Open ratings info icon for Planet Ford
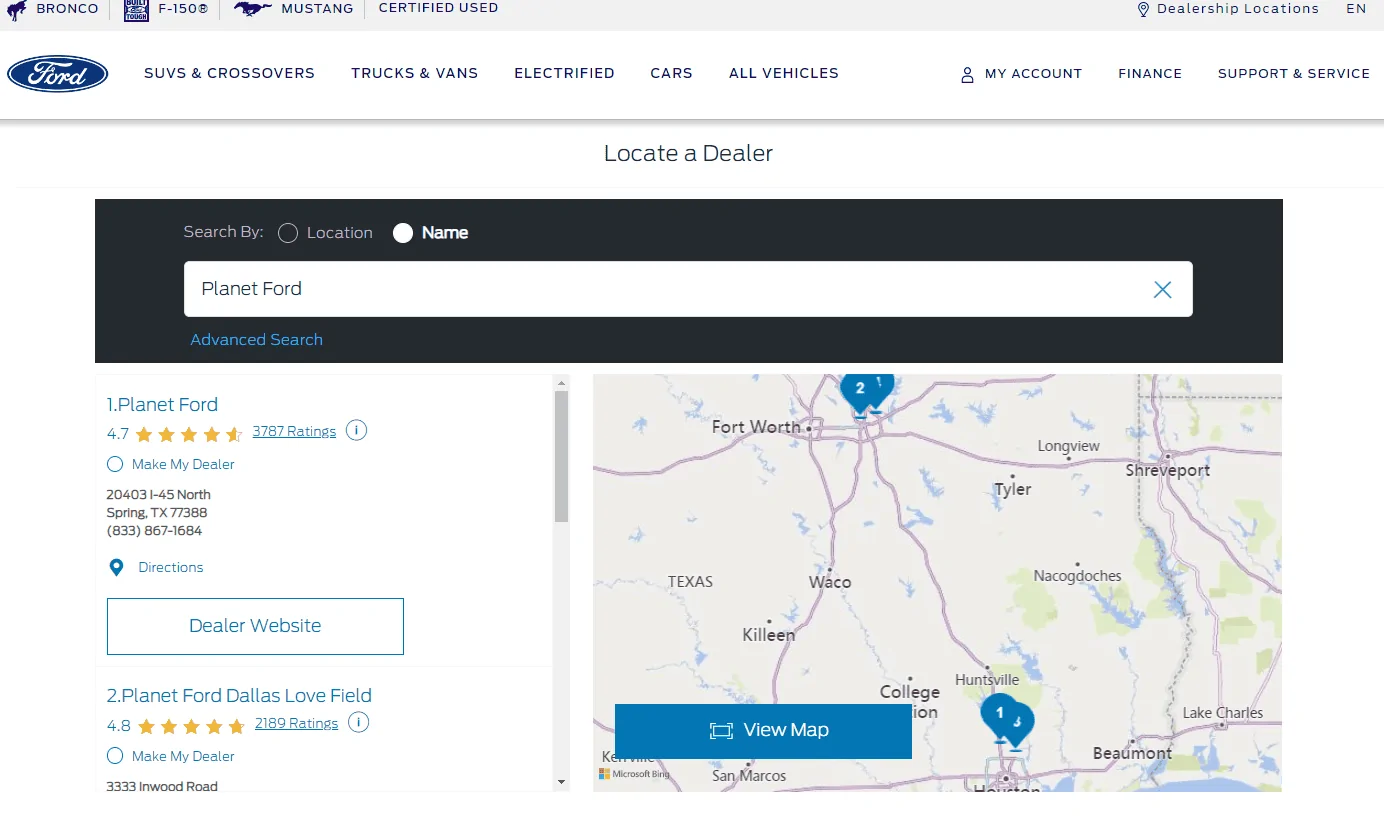Screen dimensions: 1384x820 [356, 431]
